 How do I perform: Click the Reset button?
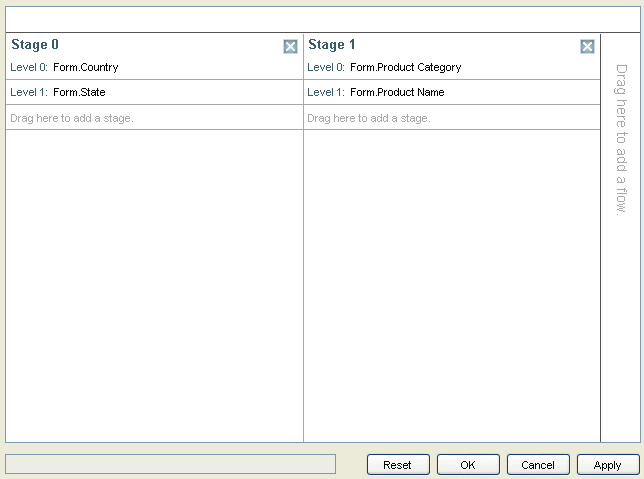coord(398,465)
